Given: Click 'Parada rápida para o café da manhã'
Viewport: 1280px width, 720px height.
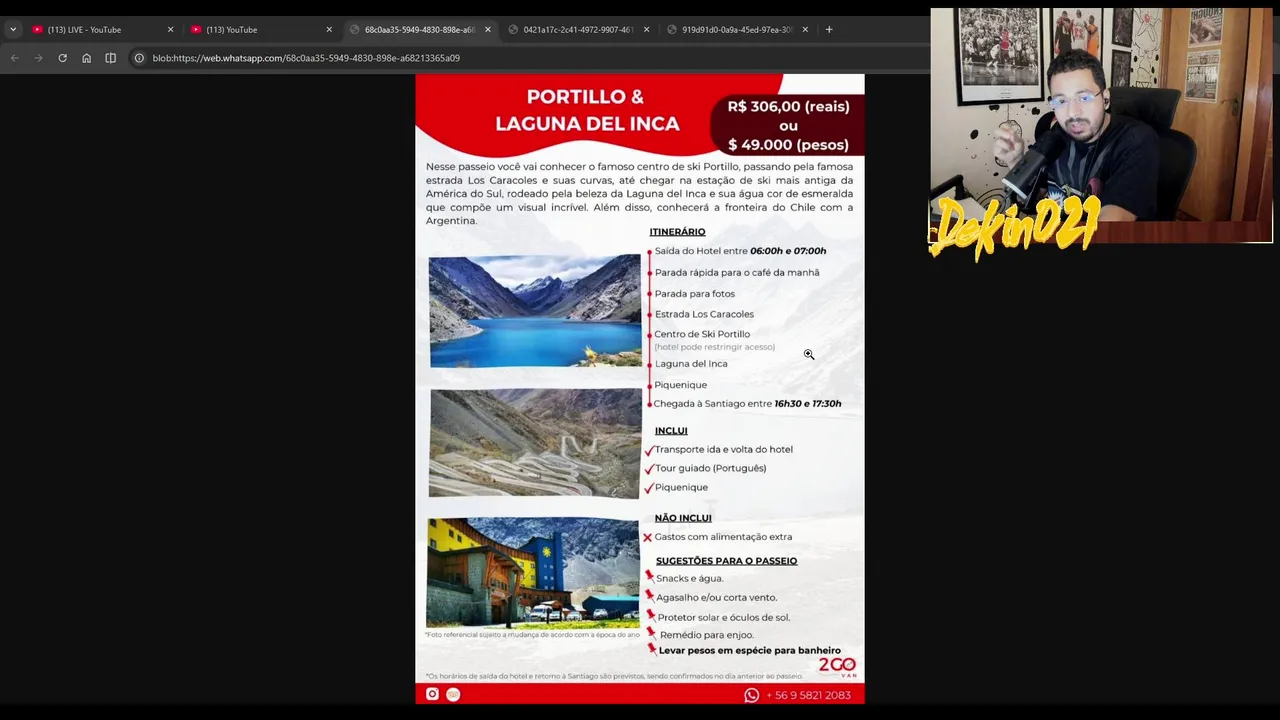Looking at the screenshot, I should pyautogui.click(x=737, y=272).
